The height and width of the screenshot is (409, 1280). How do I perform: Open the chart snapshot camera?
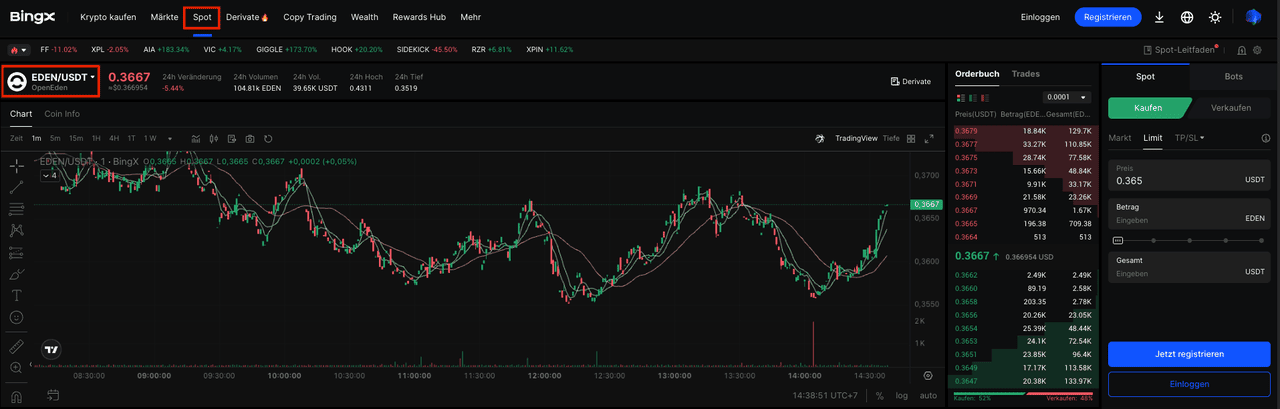pyautogui.click(x=250, y=138)
